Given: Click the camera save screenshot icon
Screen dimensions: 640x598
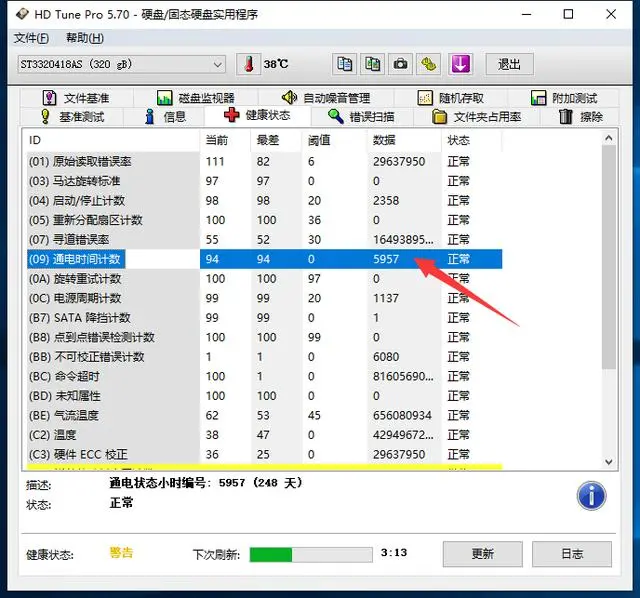Looking at the screenshot, I should click(400, 64).
